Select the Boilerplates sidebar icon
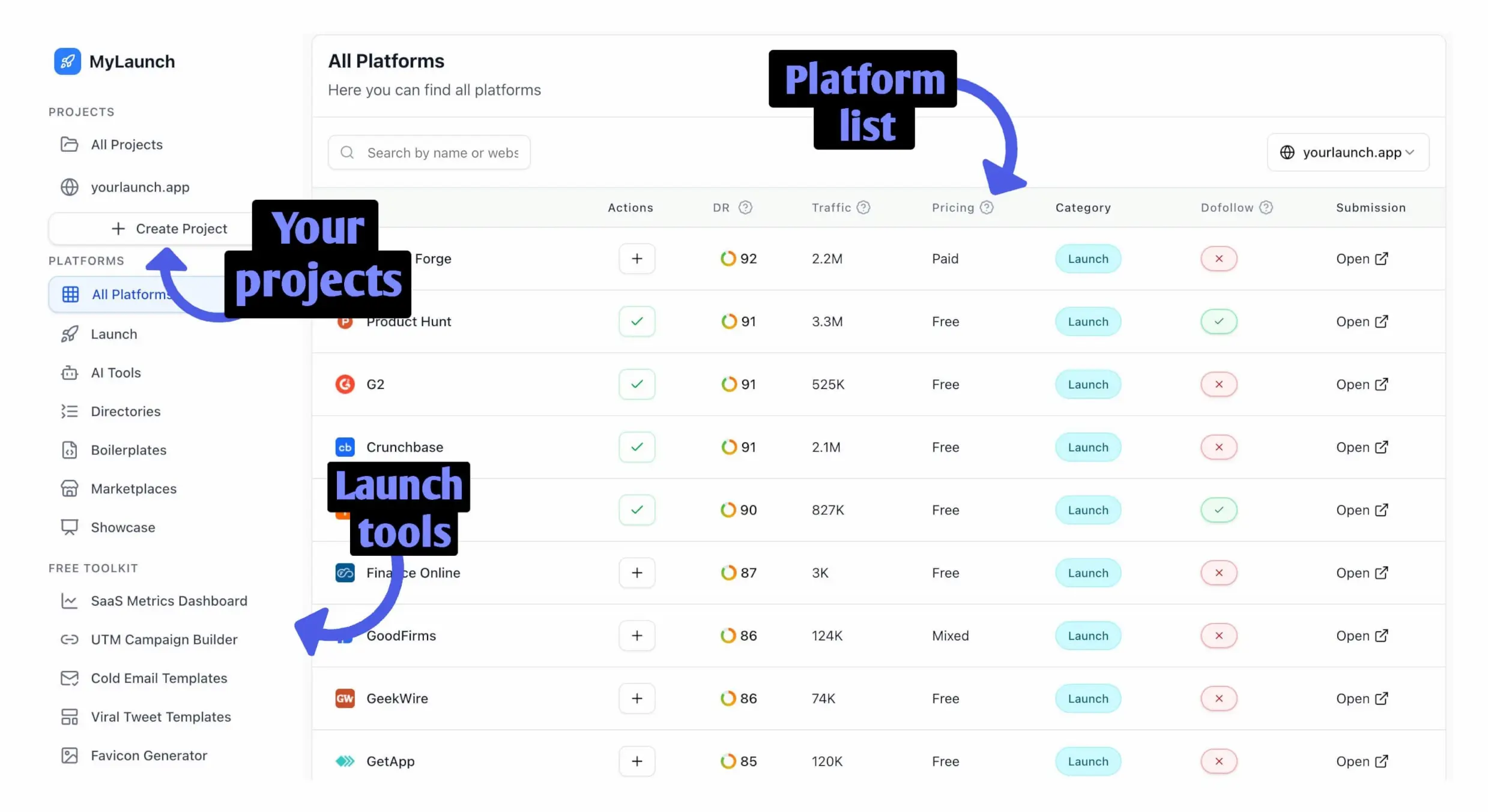Viewport: 1488px width, 812px height. click(x=69, y=450)
